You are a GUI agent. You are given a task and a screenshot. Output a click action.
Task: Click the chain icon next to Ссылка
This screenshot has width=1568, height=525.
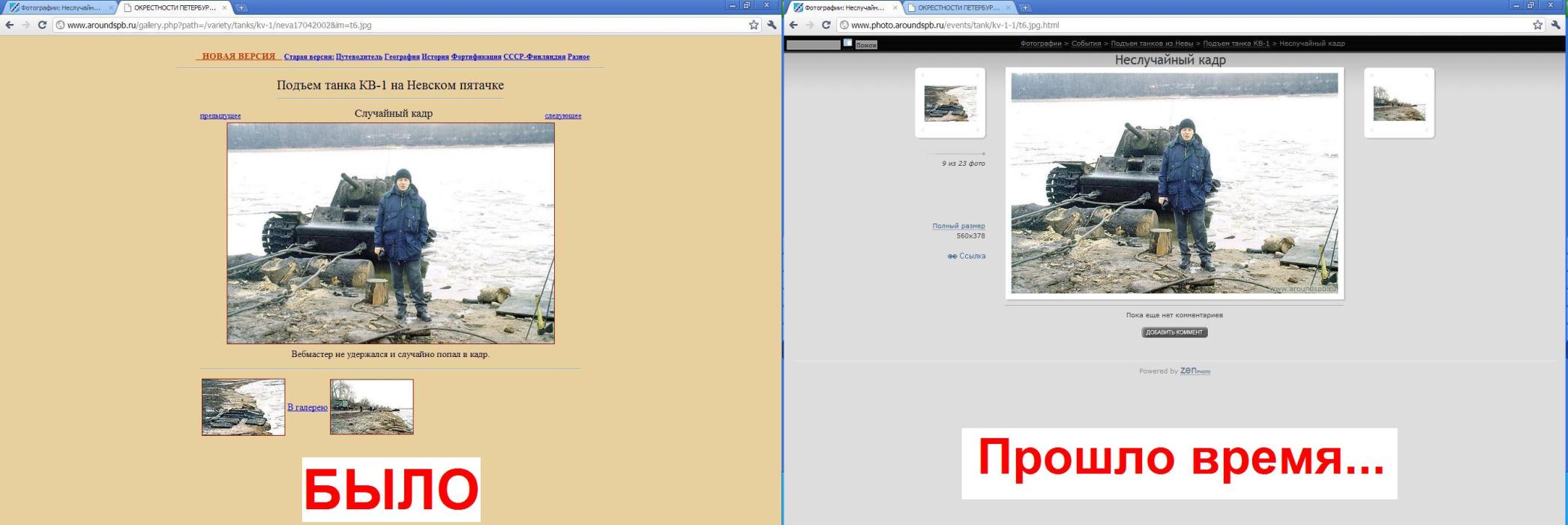(952, 256)
